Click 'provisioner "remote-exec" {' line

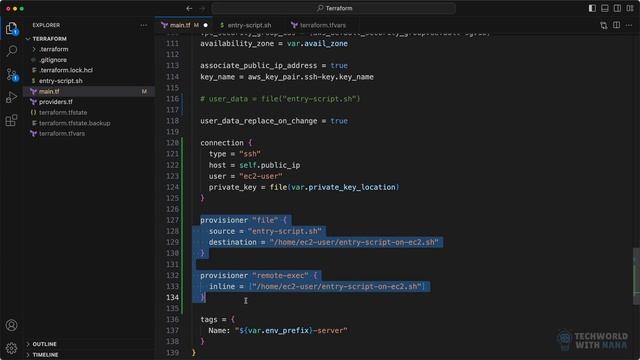259,275
